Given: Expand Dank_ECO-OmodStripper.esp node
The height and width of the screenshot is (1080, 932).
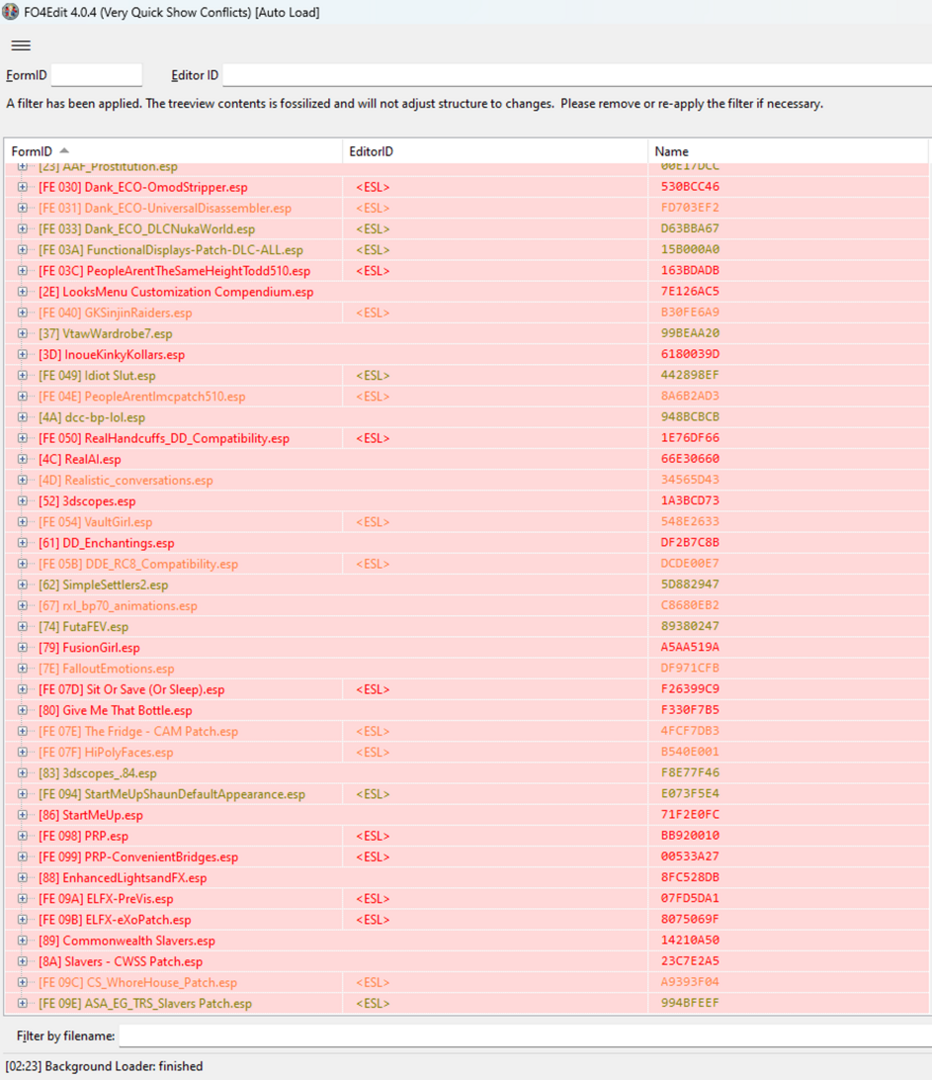Looking at the screenshot, I should click(x=23, y=187).
